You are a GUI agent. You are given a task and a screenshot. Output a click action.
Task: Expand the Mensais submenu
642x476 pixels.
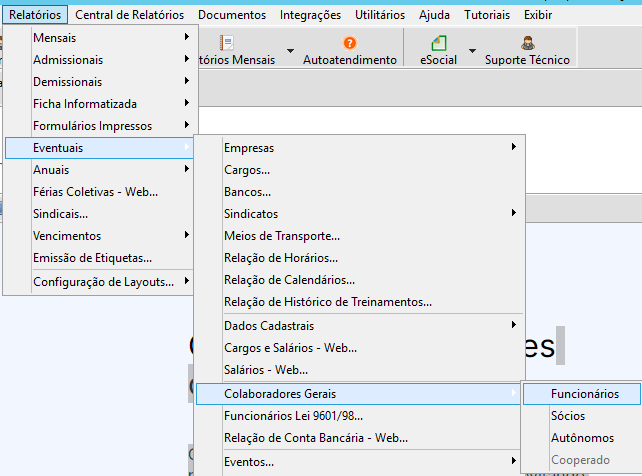(x=99, y=38)
